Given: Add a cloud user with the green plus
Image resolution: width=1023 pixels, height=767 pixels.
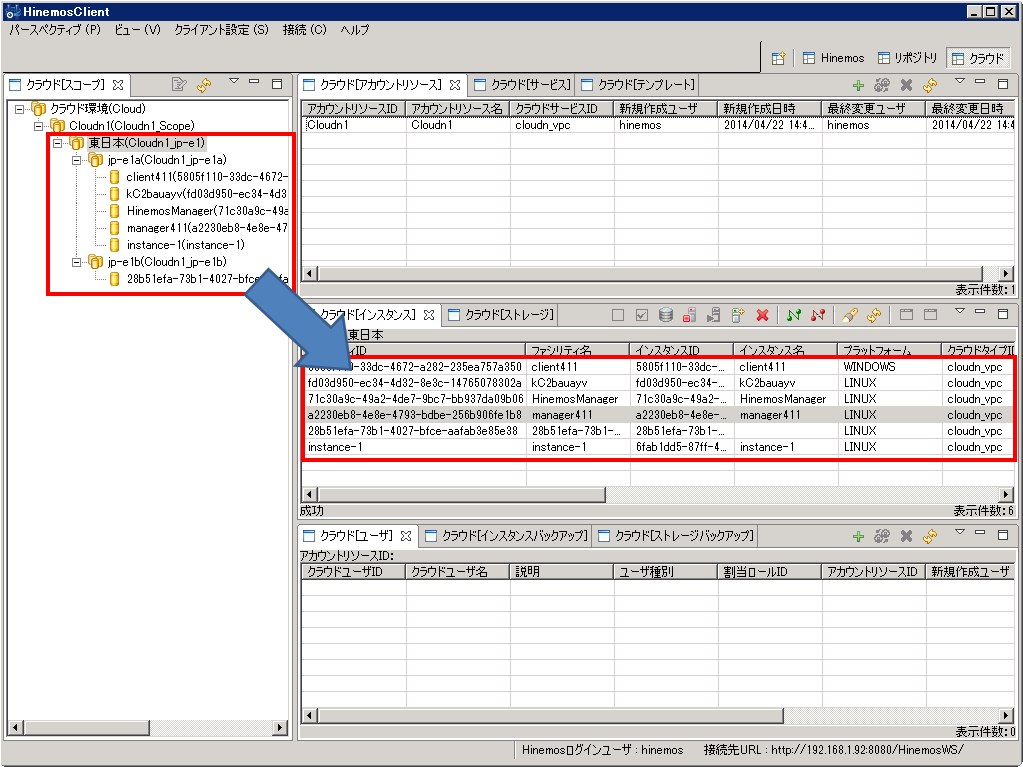Looking at the screenshot, I should click(x=859, y=536).
